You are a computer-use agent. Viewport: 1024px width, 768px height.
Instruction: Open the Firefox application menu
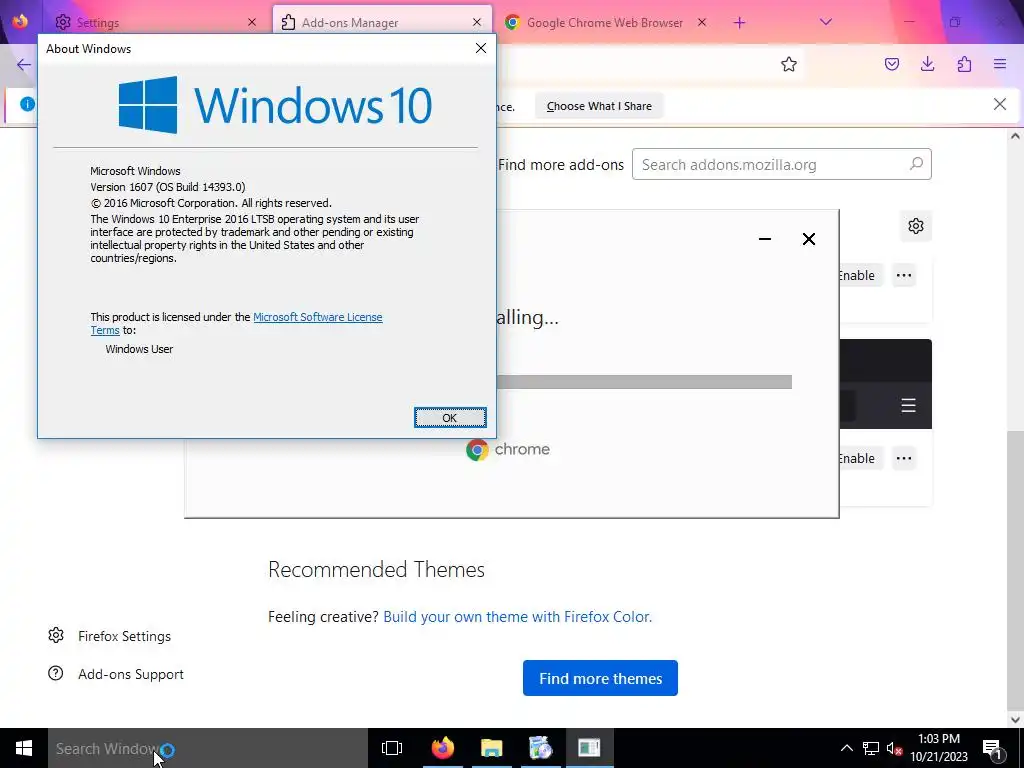1000,64
